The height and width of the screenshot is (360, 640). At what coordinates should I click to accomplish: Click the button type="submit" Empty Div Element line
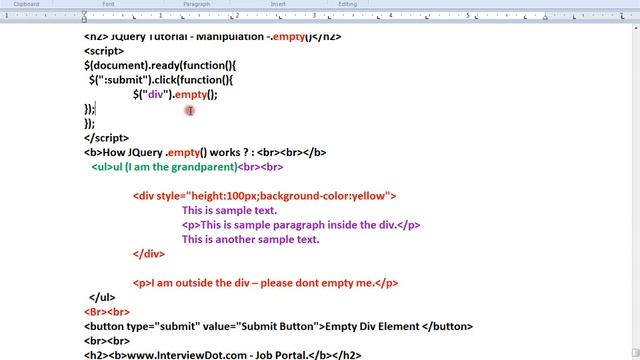pos(278,327)
